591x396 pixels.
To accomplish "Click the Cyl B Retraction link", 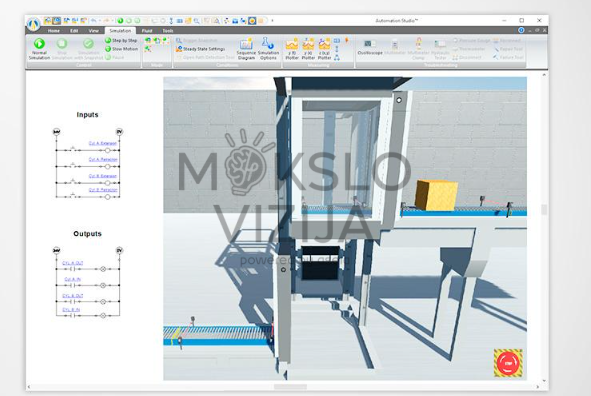I will click(x=103, y=190).
